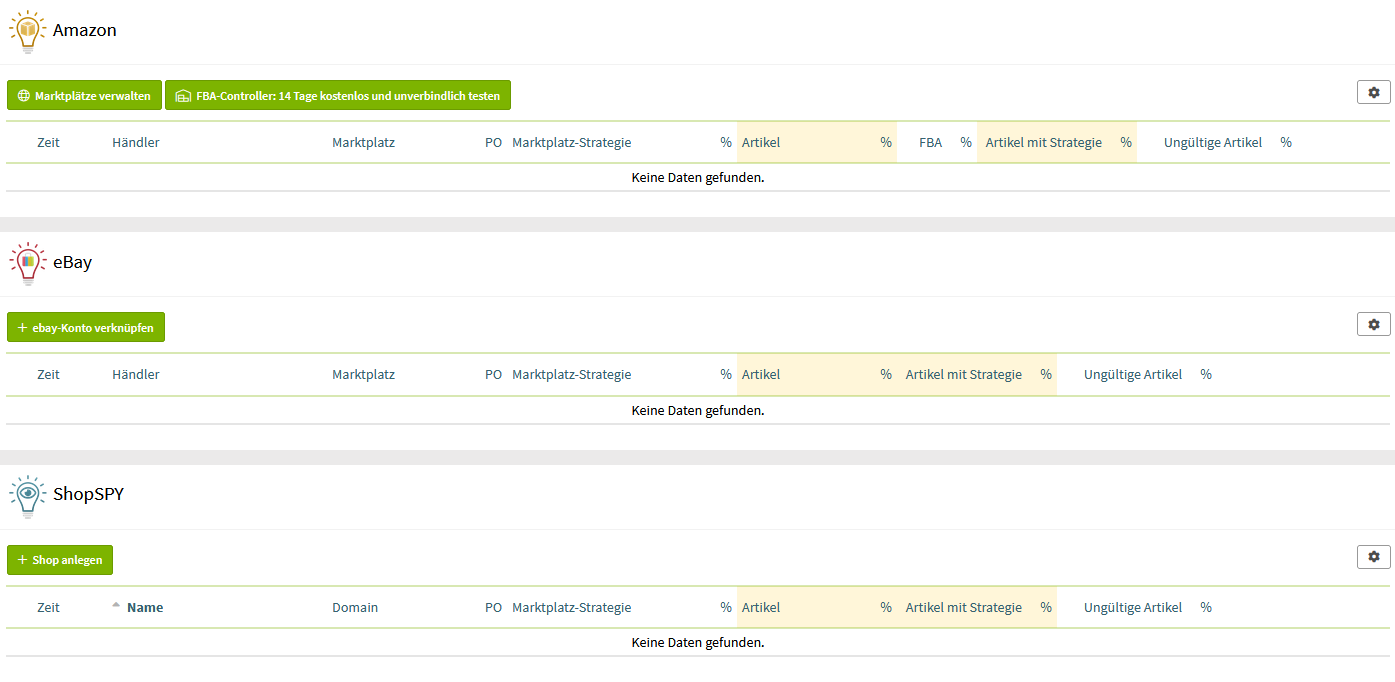1395x682 pixels.
Task: Click the Amazon lightbulb icon
Action: (x=27, y=31)
